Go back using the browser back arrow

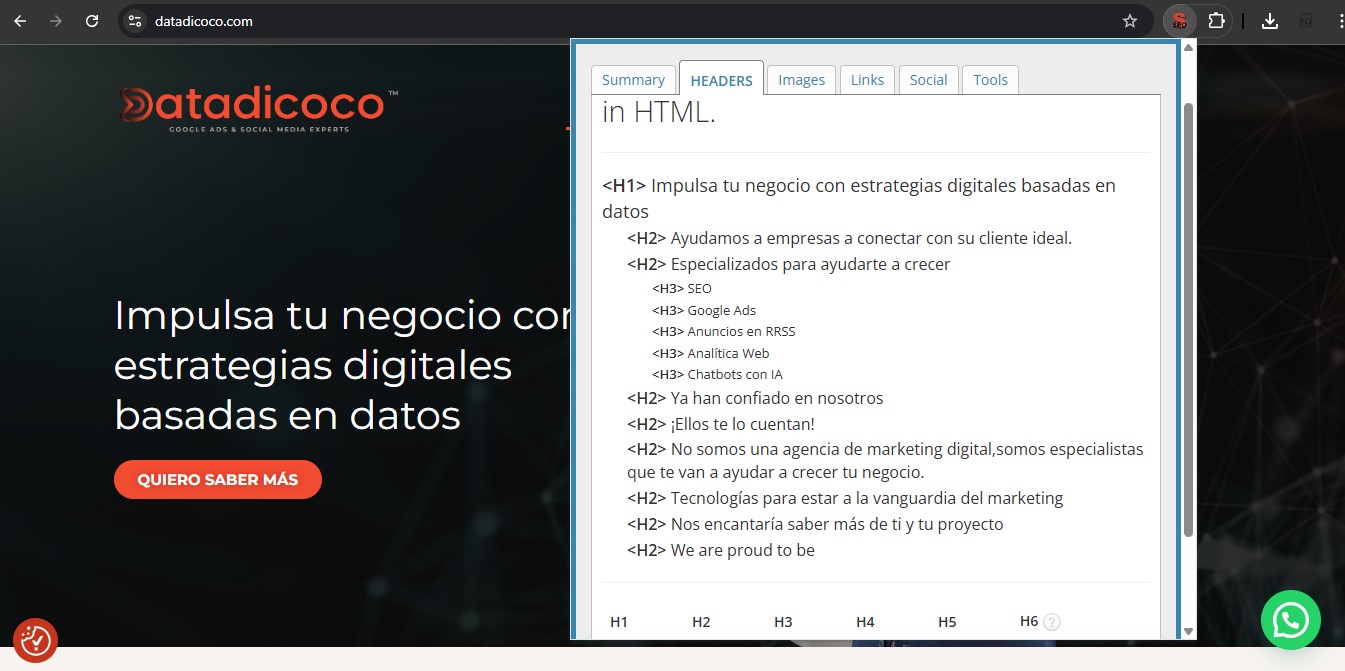pos(20,21)
